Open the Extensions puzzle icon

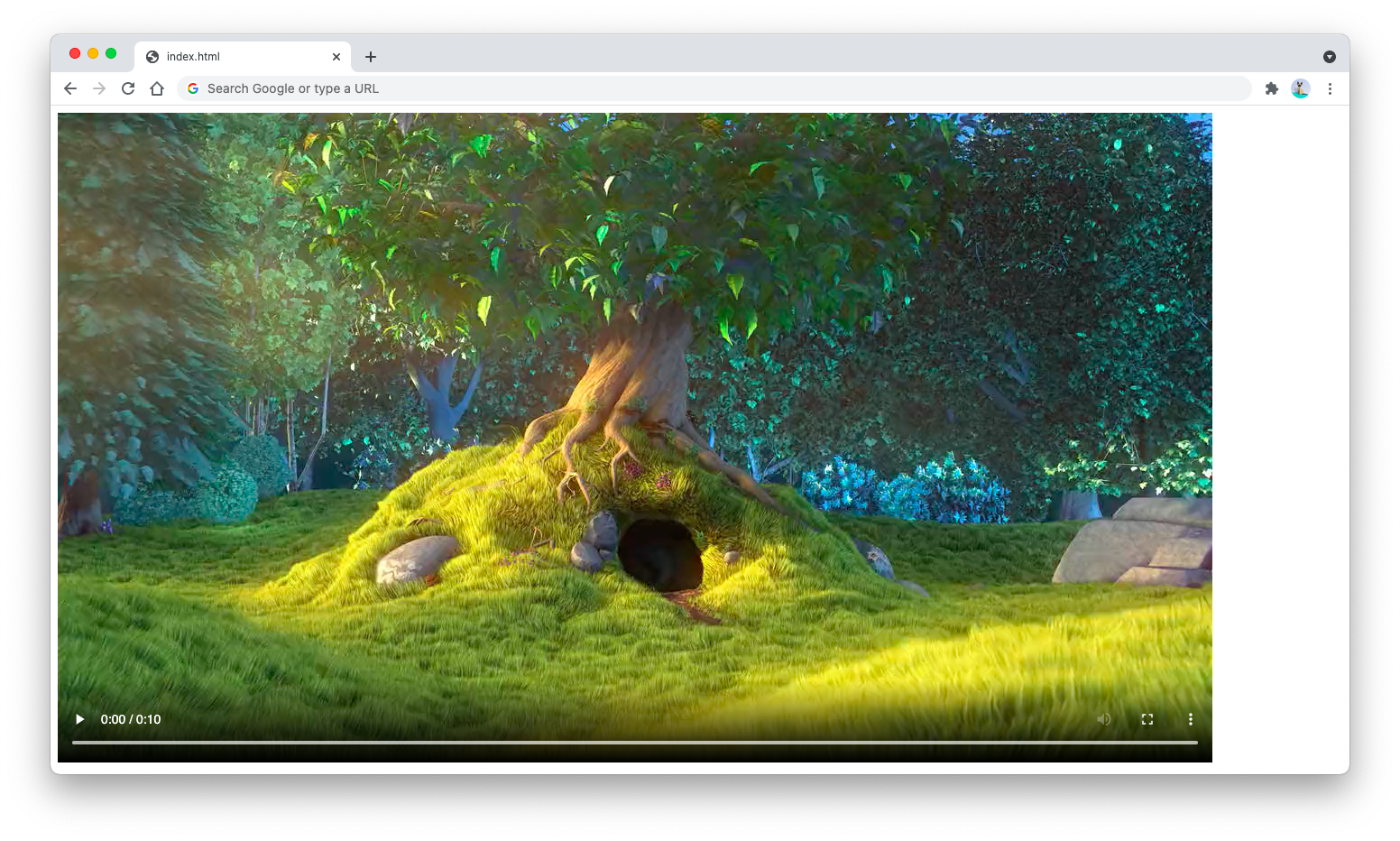[x=1272, y=88]
